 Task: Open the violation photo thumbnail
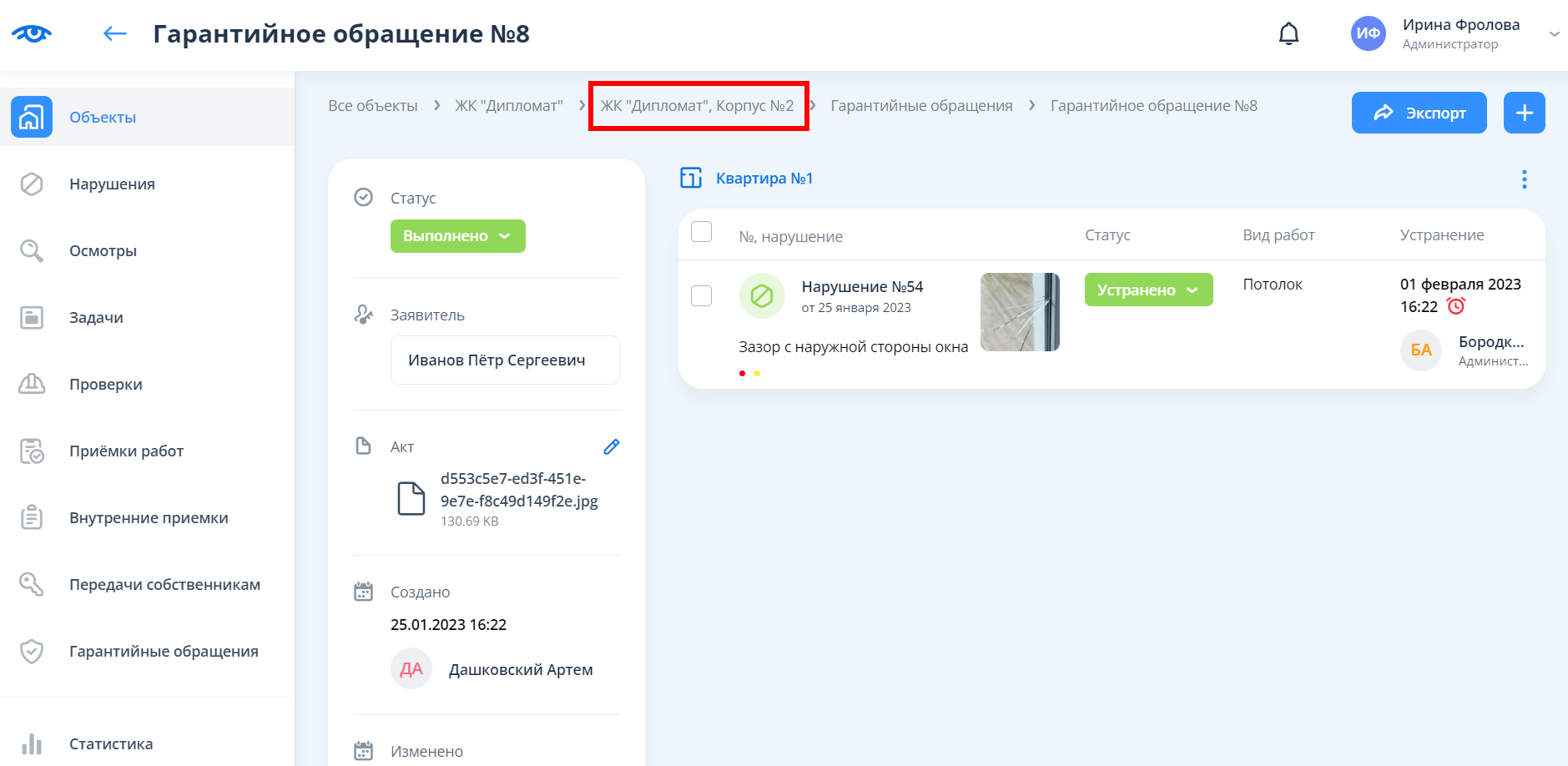pos(1019,312)
